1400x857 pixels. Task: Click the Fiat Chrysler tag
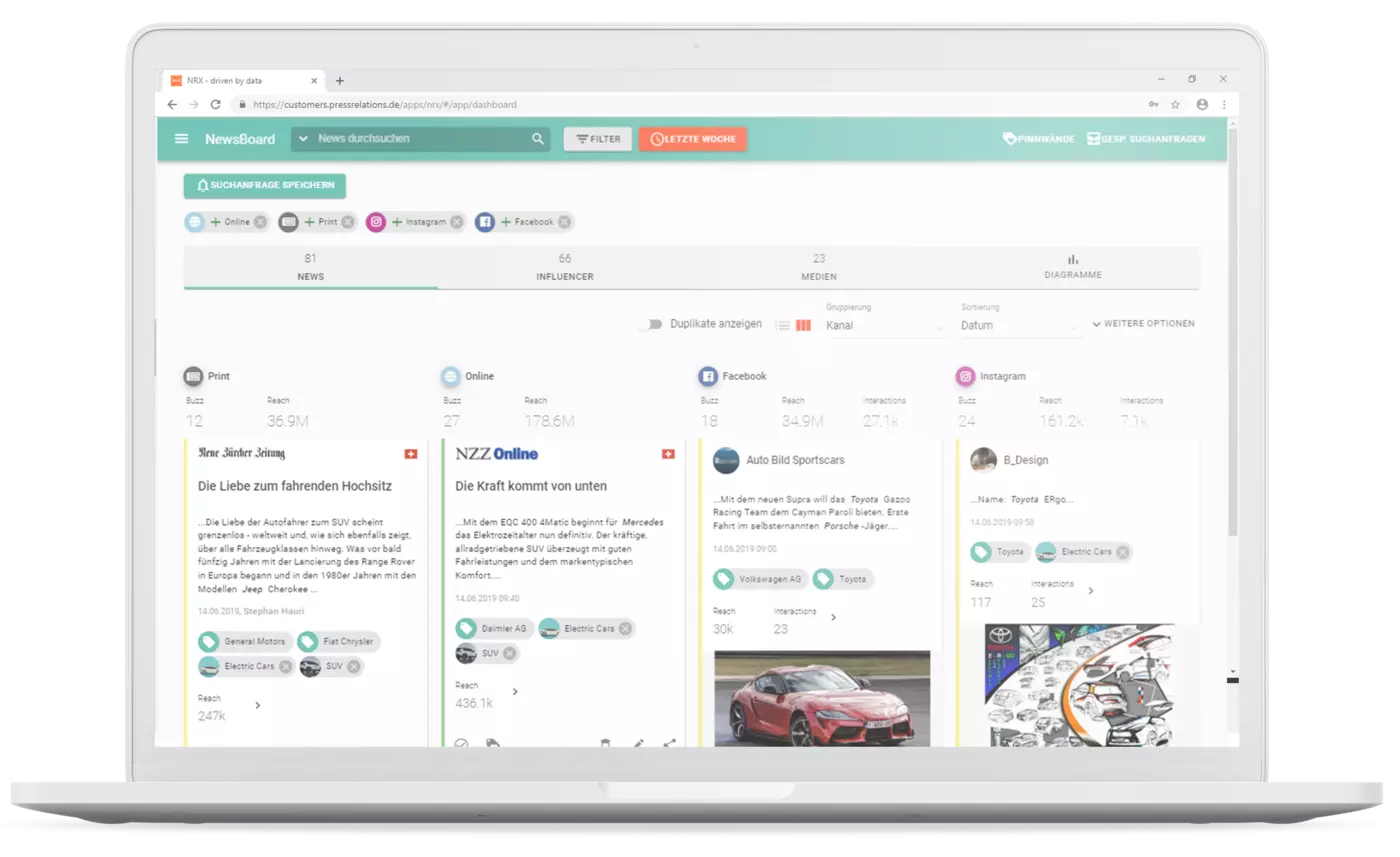(339, 642)
